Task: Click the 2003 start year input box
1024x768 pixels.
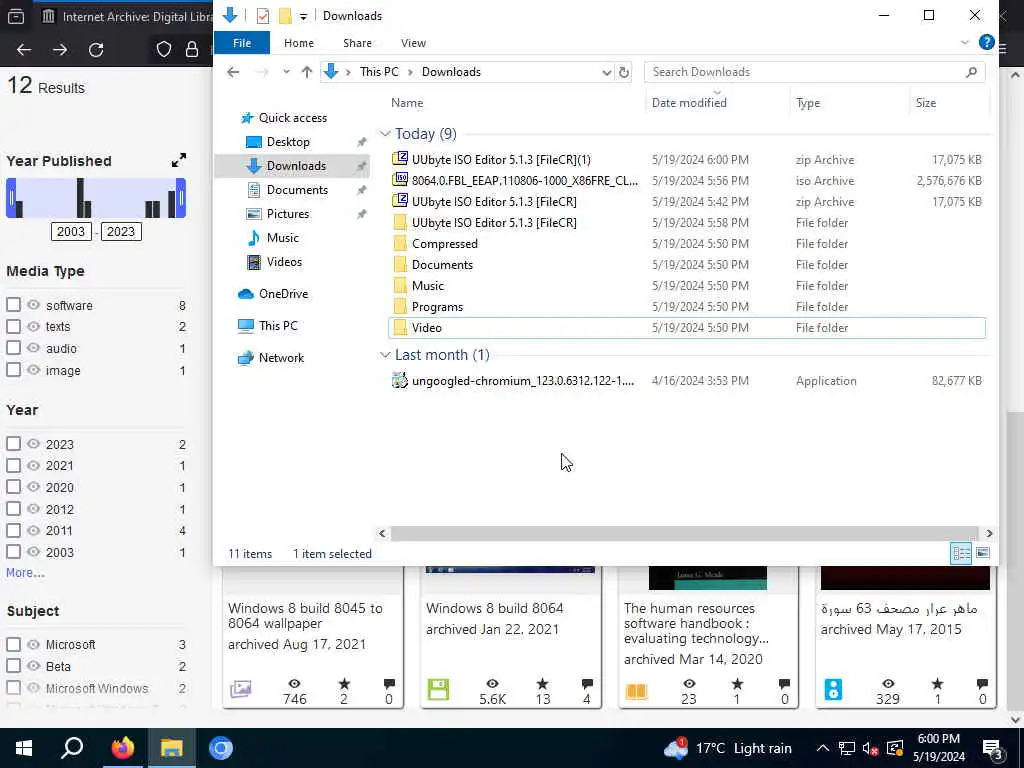Action: coord(71,232)
